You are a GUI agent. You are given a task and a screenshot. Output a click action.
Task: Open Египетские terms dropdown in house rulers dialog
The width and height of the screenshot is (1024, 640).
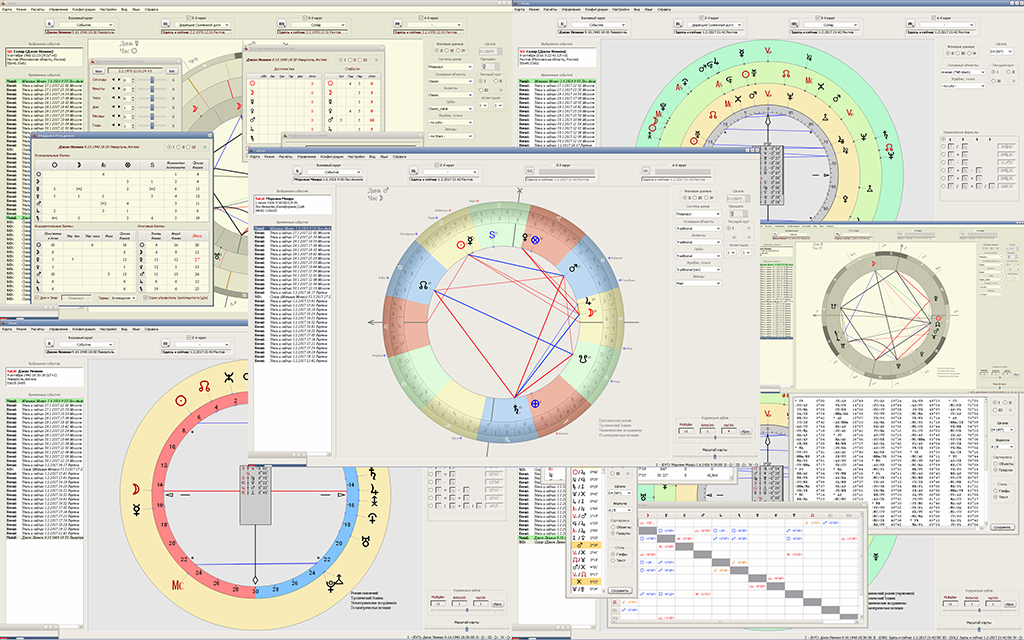[x=123, y=298]
